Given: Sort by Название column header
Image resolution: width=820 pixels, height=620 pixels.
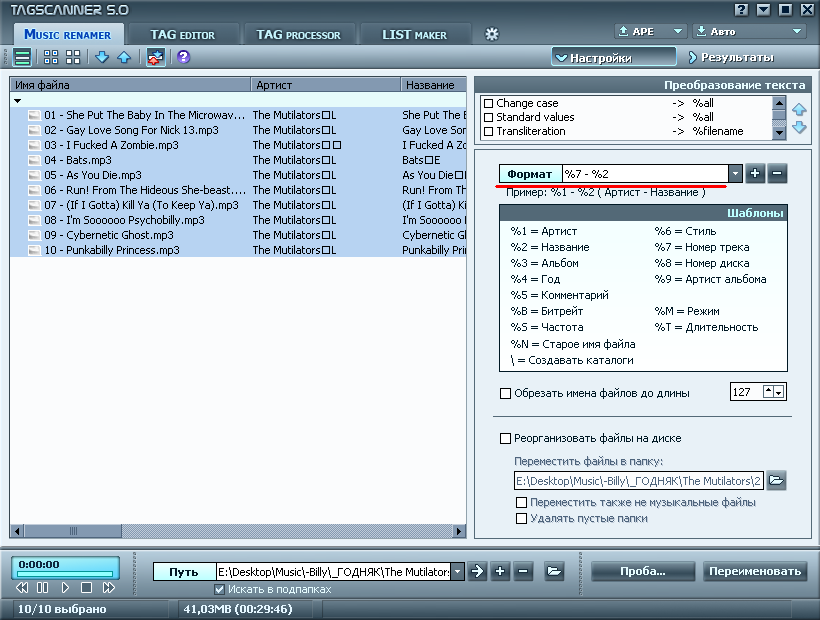Looking at the screenshot, I should (434, 85).
